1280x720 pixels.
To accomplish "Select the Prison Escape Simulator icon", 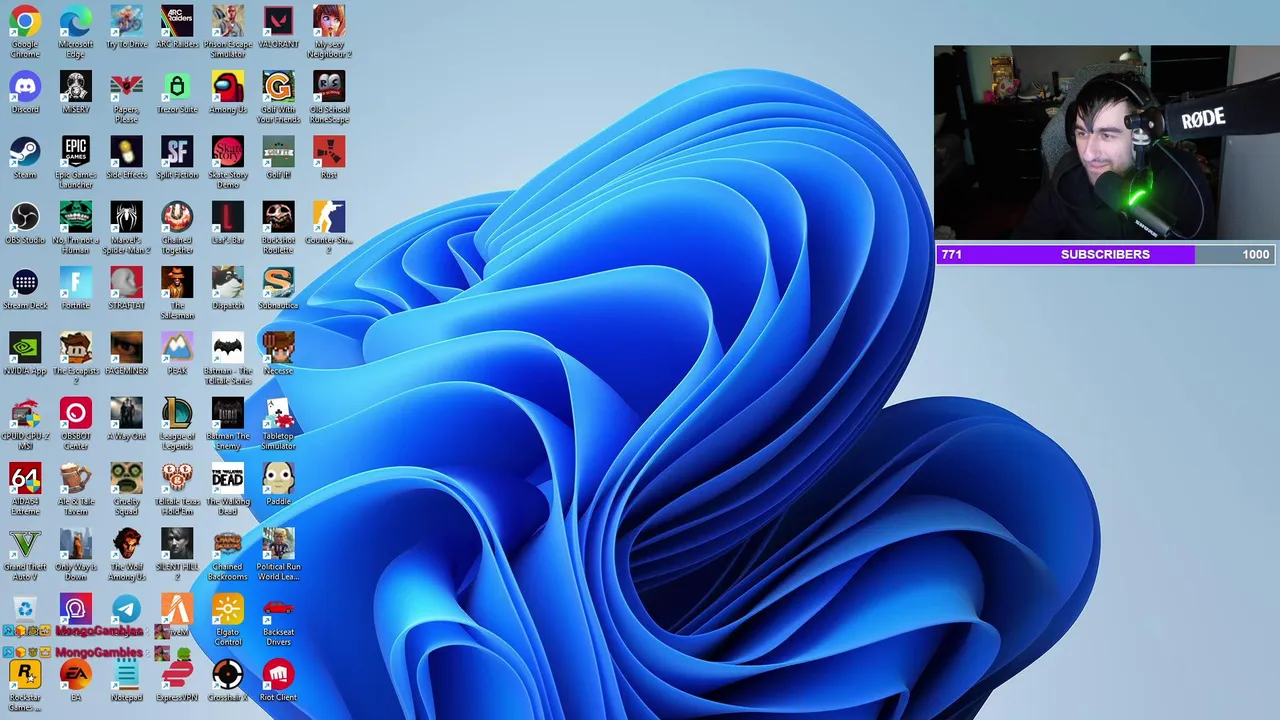I will point(228,21).
